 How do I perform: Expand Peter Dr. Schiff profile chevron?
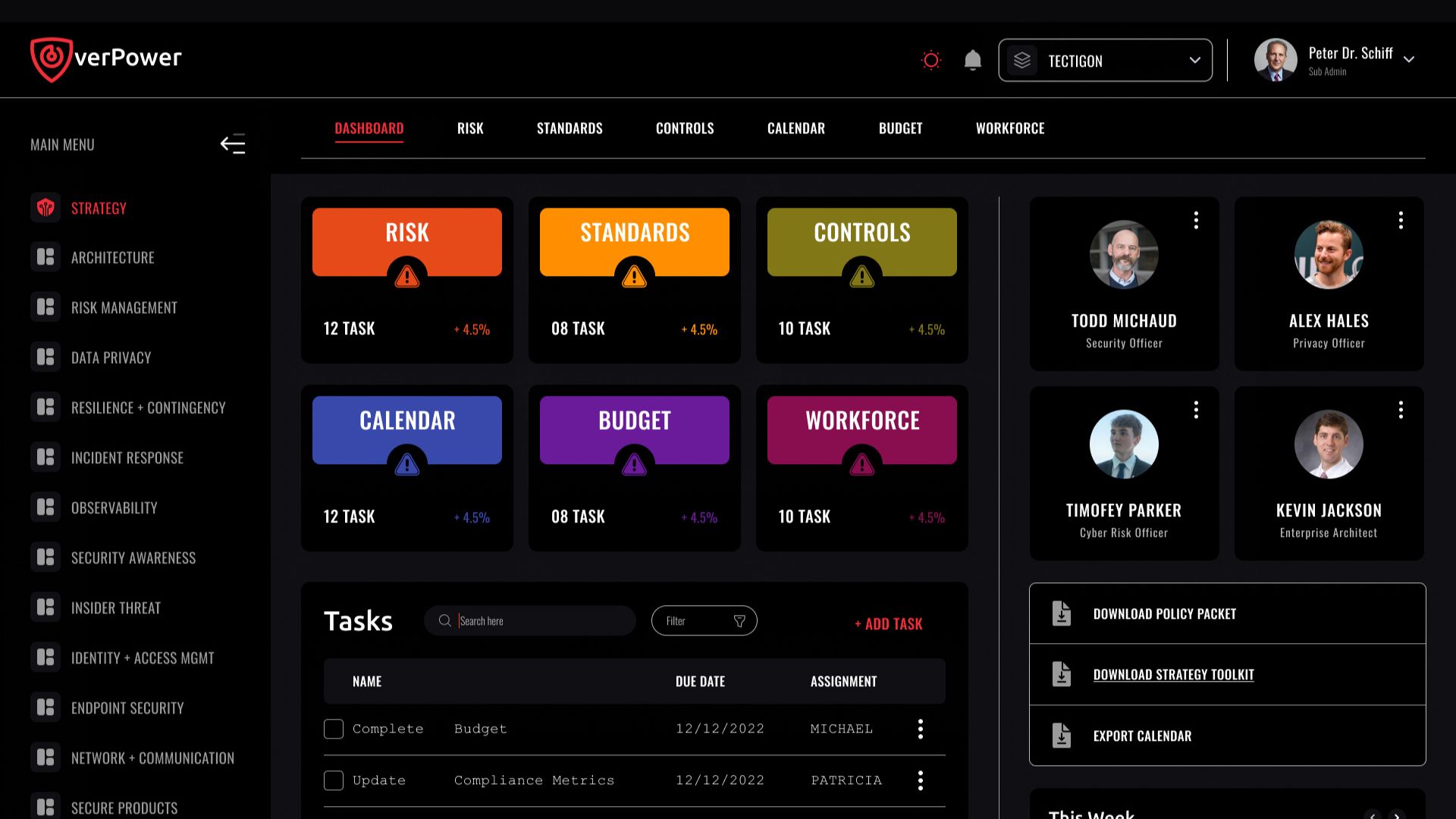tap(1408, 59)
